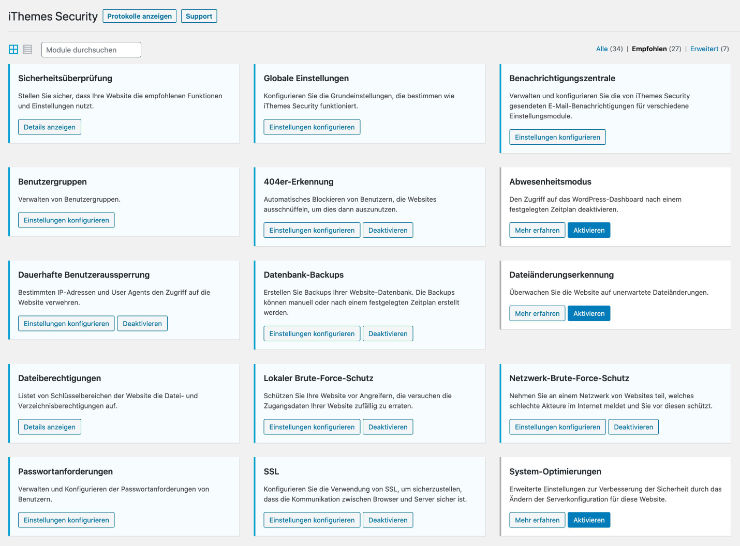740x546 pixels.
Task: Learn more about Dateiänderungserkennung
Action: click(x=537, y=313)
